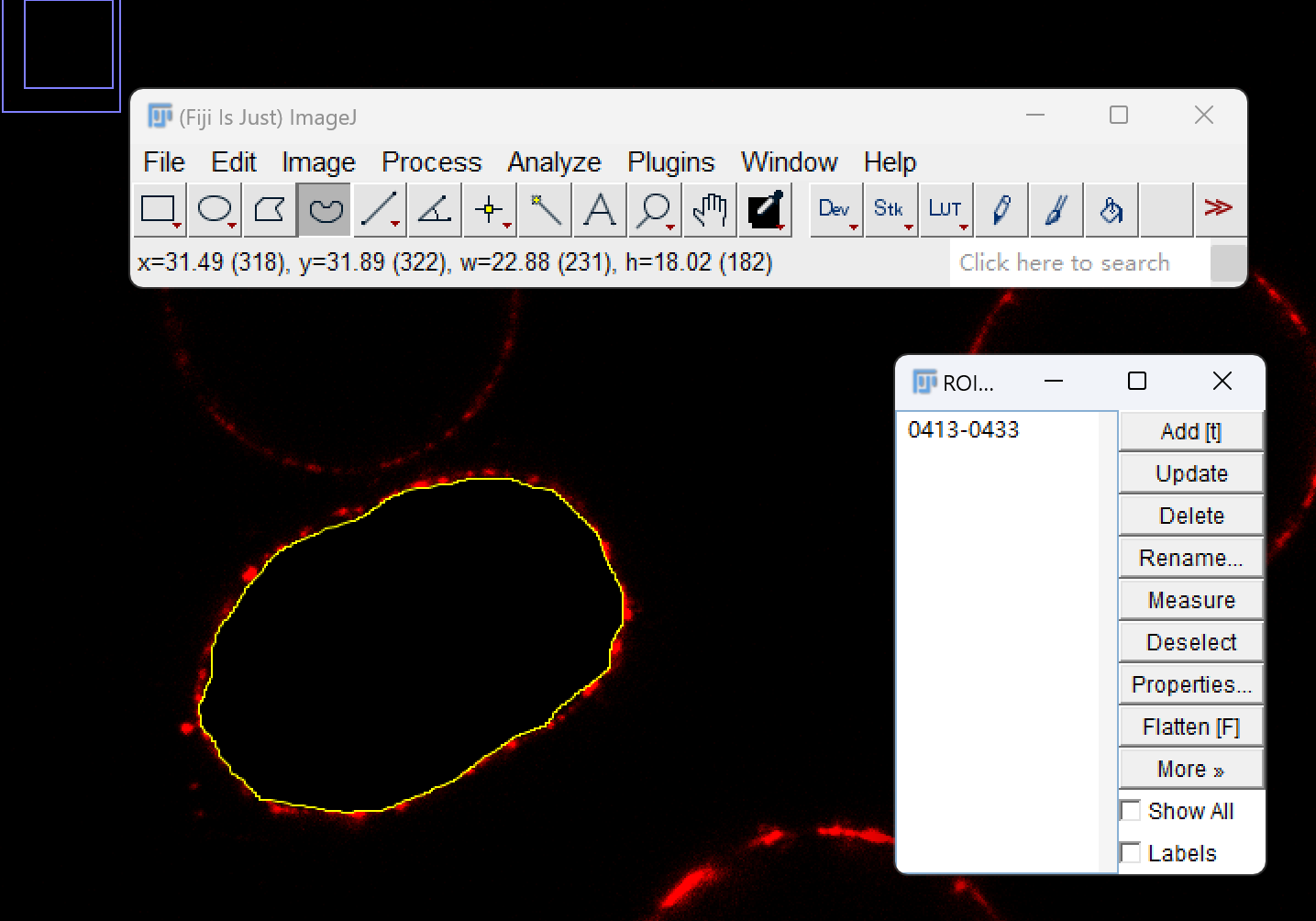Select the Rectangle selection tool

tap(160, 210)
